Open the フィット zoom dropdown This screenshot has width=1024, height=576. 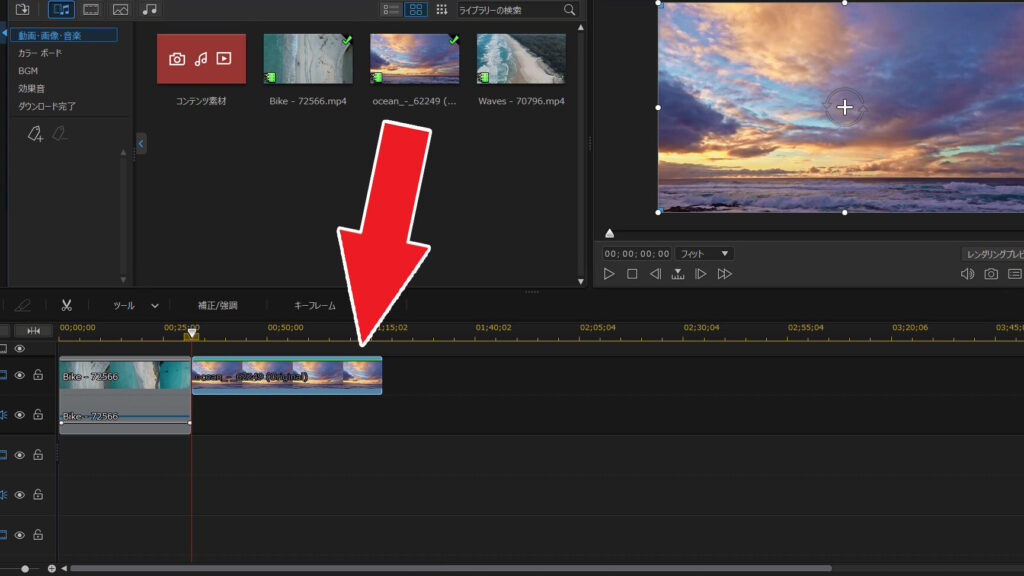[704, 254]
